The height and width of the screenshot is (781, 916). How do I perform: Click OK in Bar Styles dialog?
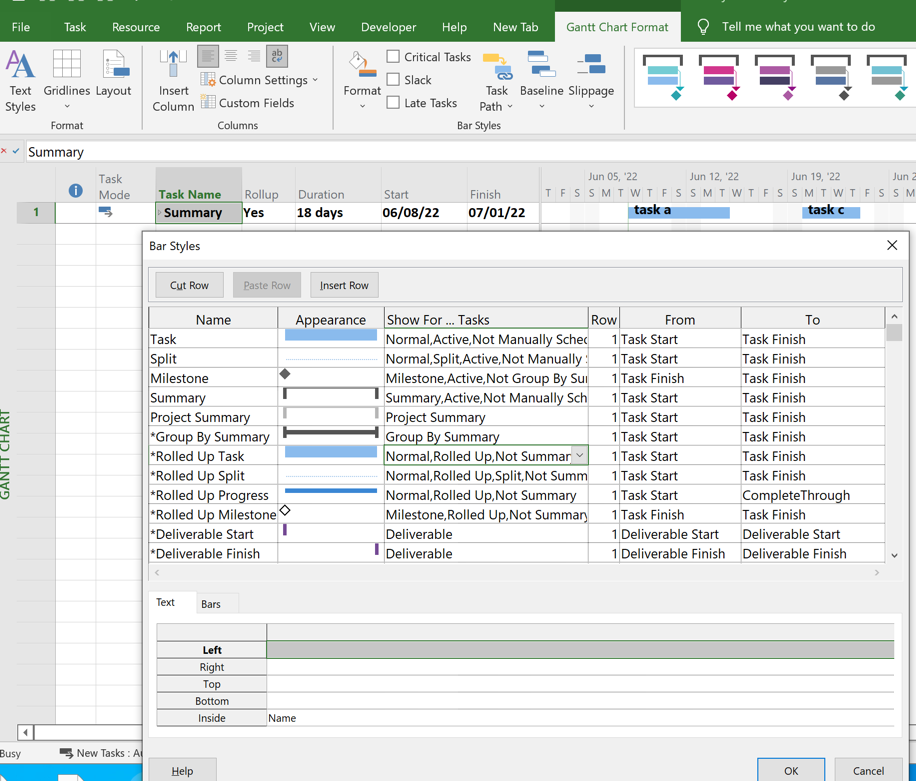pos(791,770)
